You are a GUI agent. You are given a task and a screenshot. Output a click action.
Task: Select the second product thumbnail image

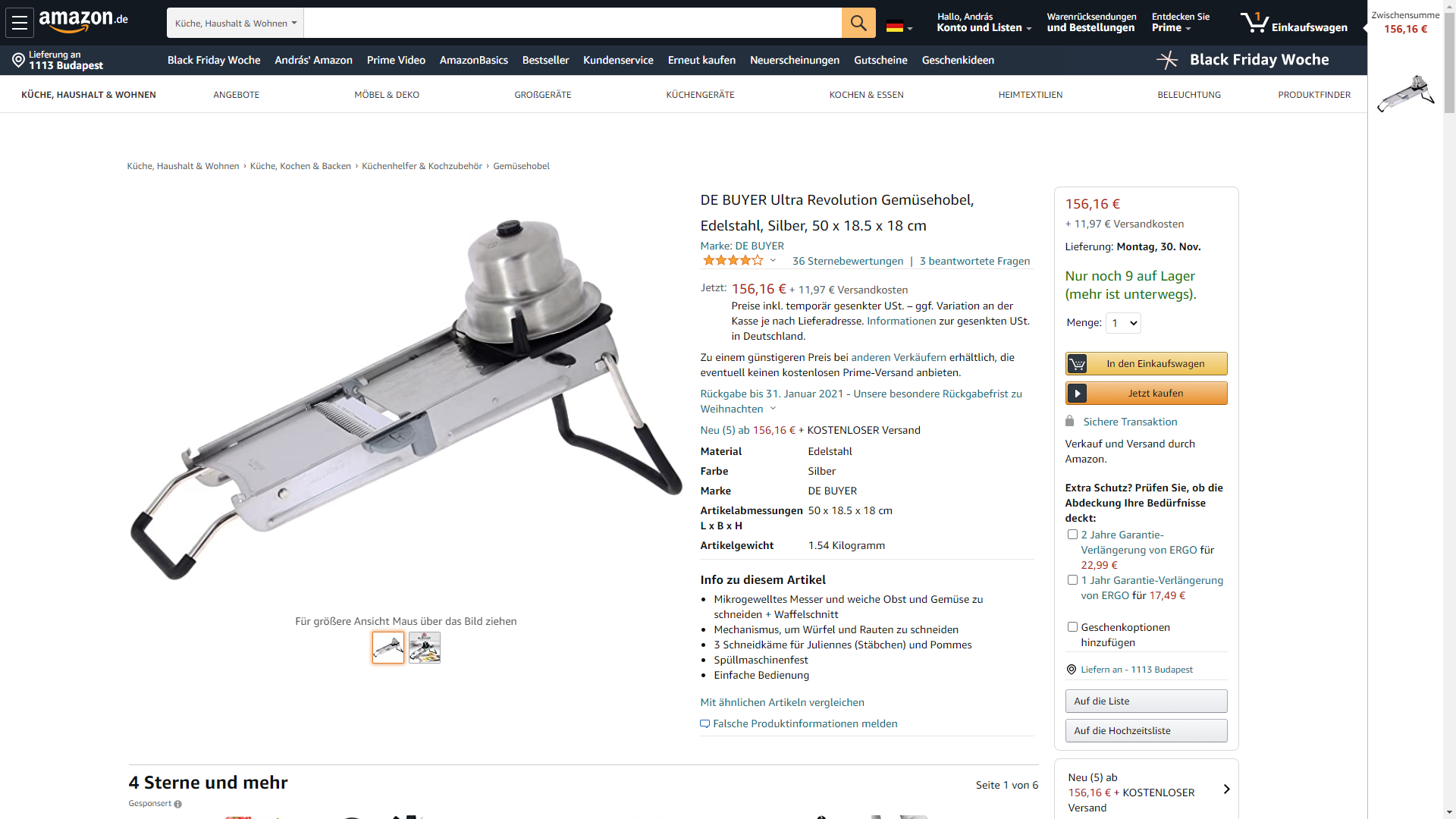(425, 648)
